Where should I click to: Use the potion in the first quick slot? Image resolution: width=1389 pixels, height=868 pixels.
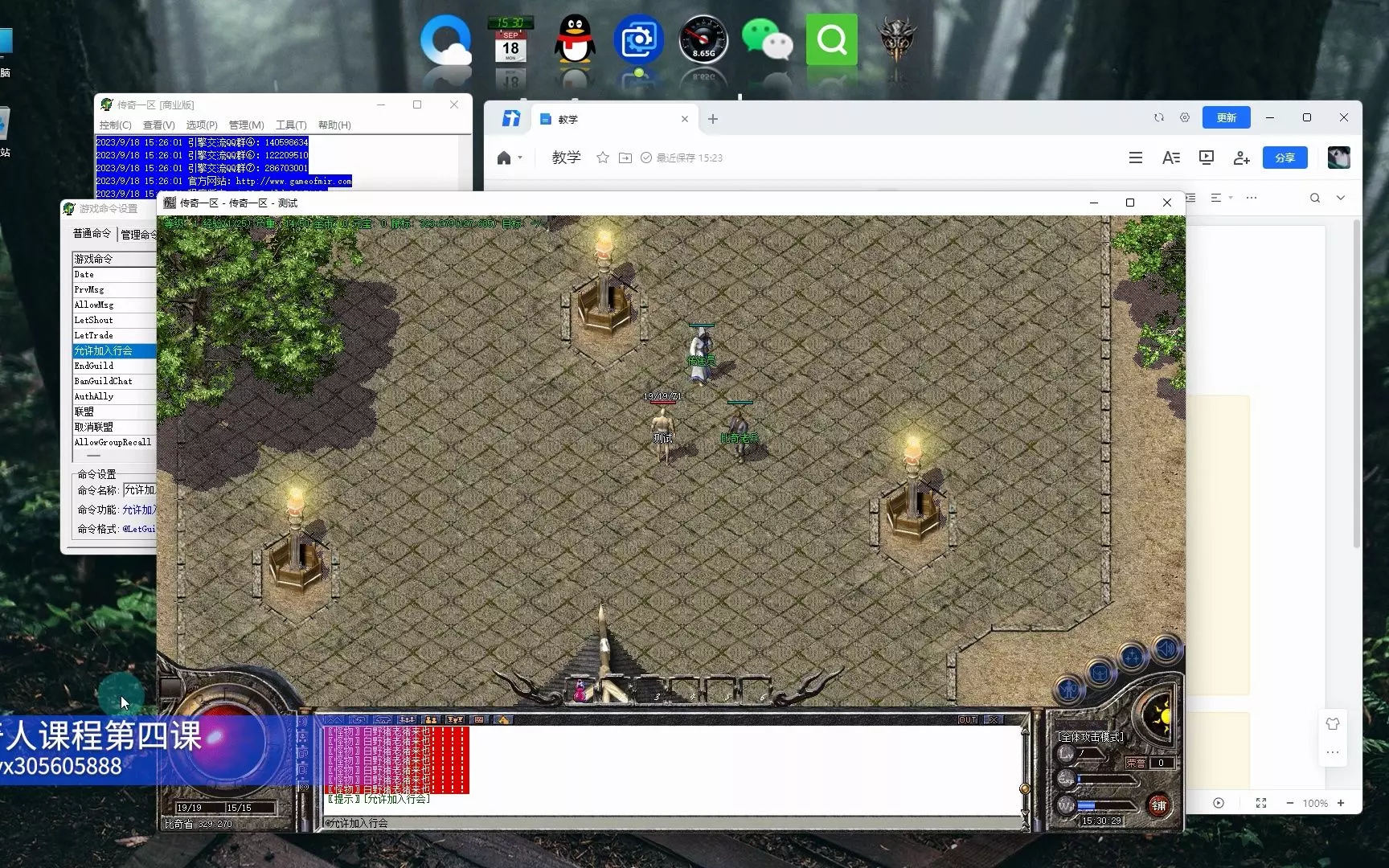(x=580, y=690)
